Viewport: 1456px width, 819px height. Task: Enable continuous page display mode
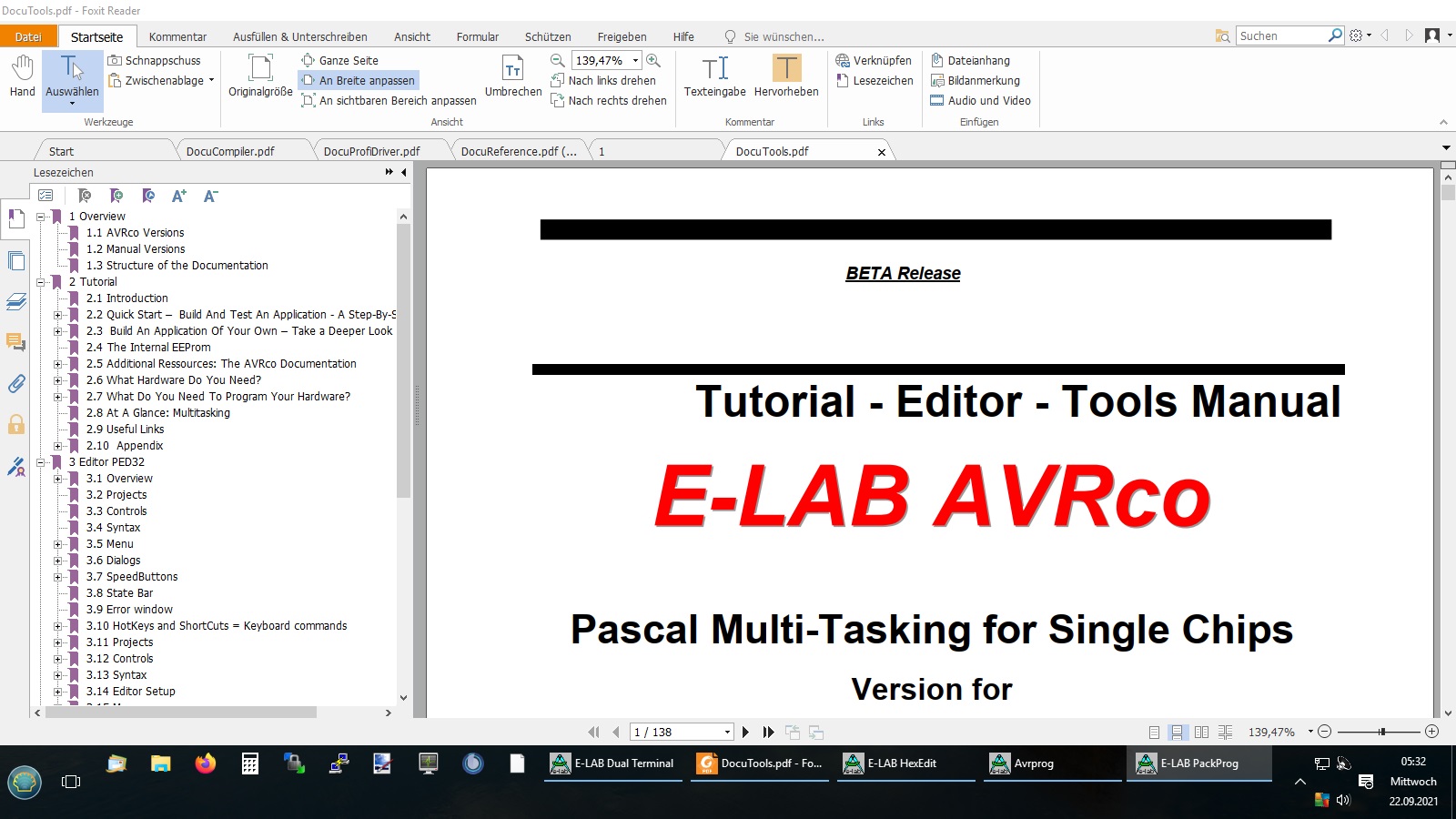point(1178,732)
